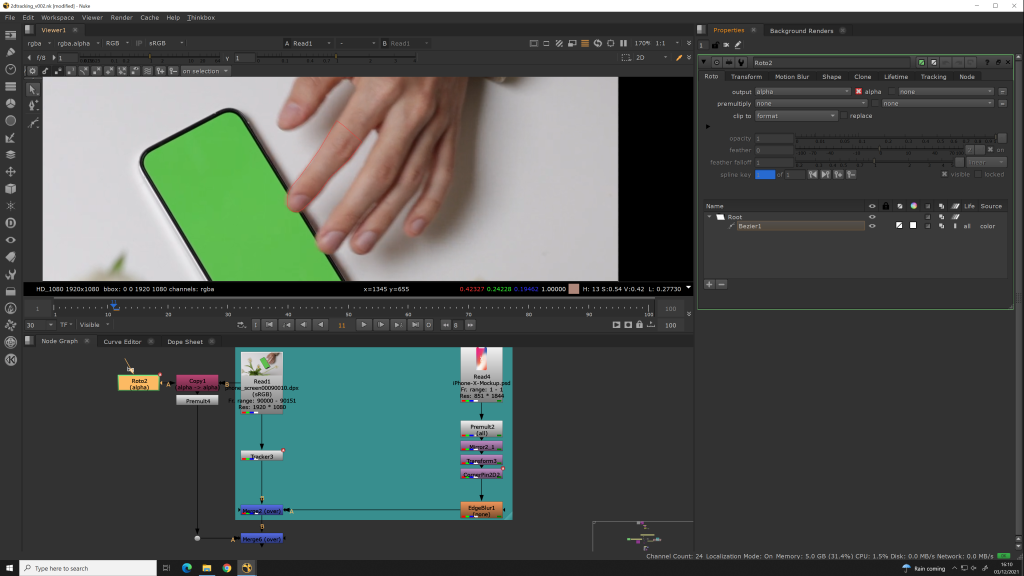Viewport: 1024px width, 576px height.
Task: Open the Image nodes menu at top of toolbar
Action: tap(10, 35)
